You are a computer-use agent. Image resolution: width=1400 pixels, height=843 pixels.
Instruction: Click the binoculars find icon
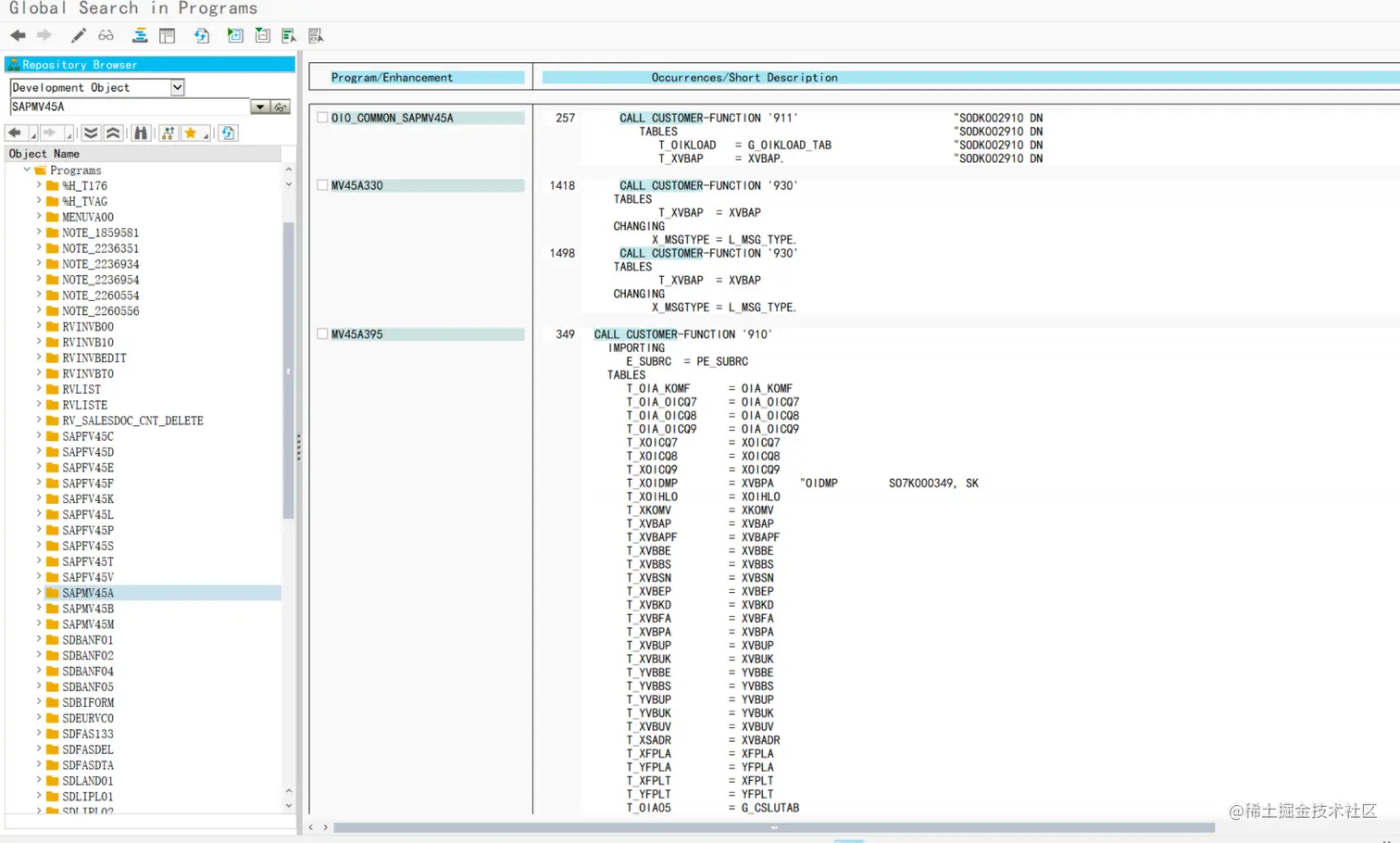[141, 133]
